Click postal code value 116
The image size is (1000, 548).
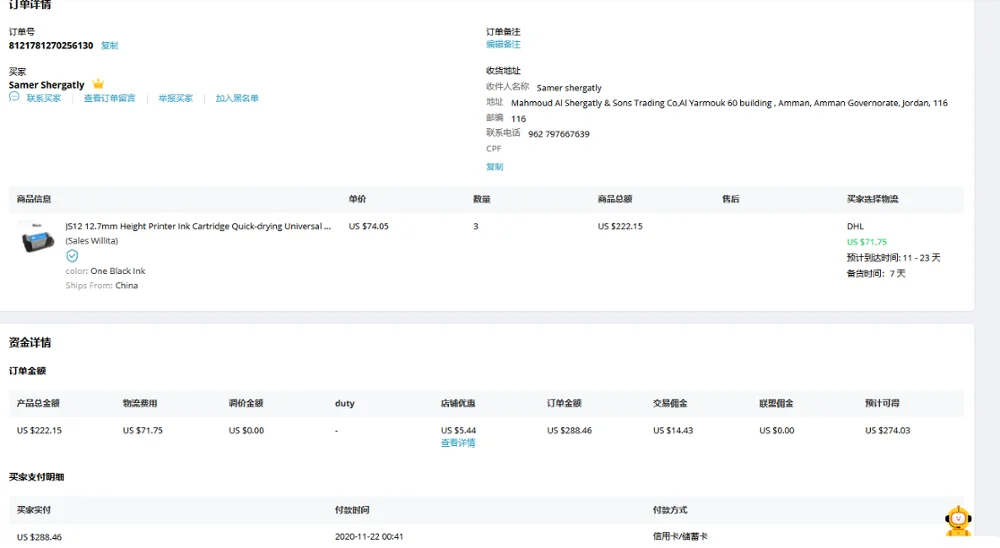click(518, 119)
